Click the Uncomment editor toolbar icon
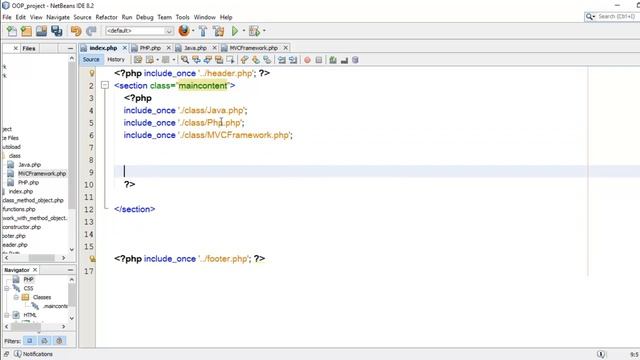640x360 pixels. pyautogui.click(x=344, y=60)
